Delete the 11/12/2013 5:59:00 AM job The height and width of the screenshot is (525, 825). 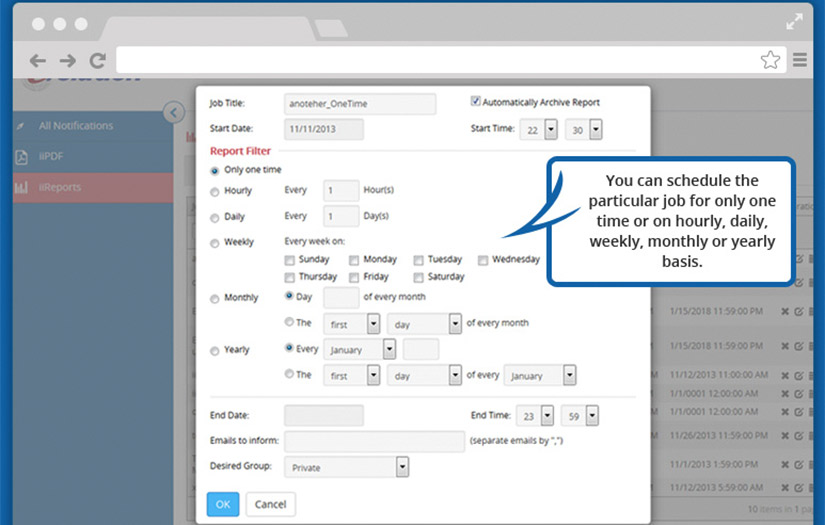click(x=784, y=488)
